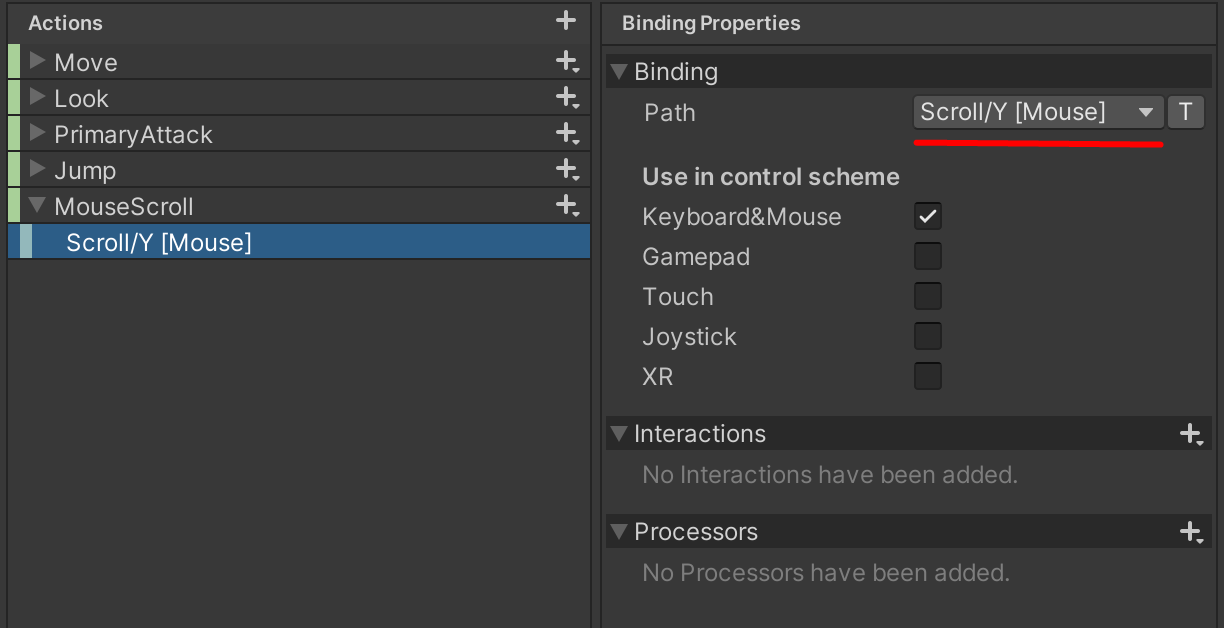Add another binding to MouseScroll
1224x628 pixels.
(x=566, y=205)
